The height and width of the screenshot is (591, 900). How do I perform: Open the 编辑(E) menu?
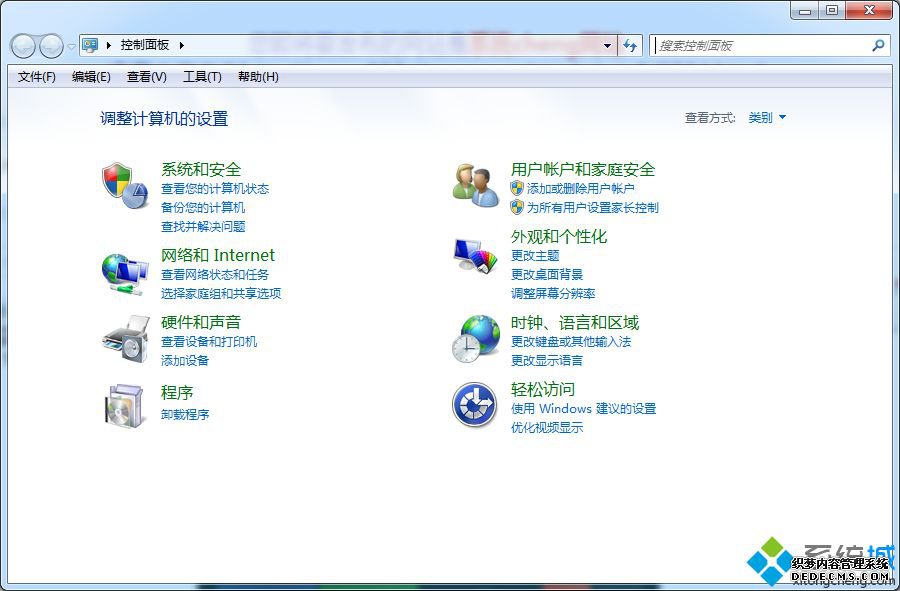tap(91, 76)
